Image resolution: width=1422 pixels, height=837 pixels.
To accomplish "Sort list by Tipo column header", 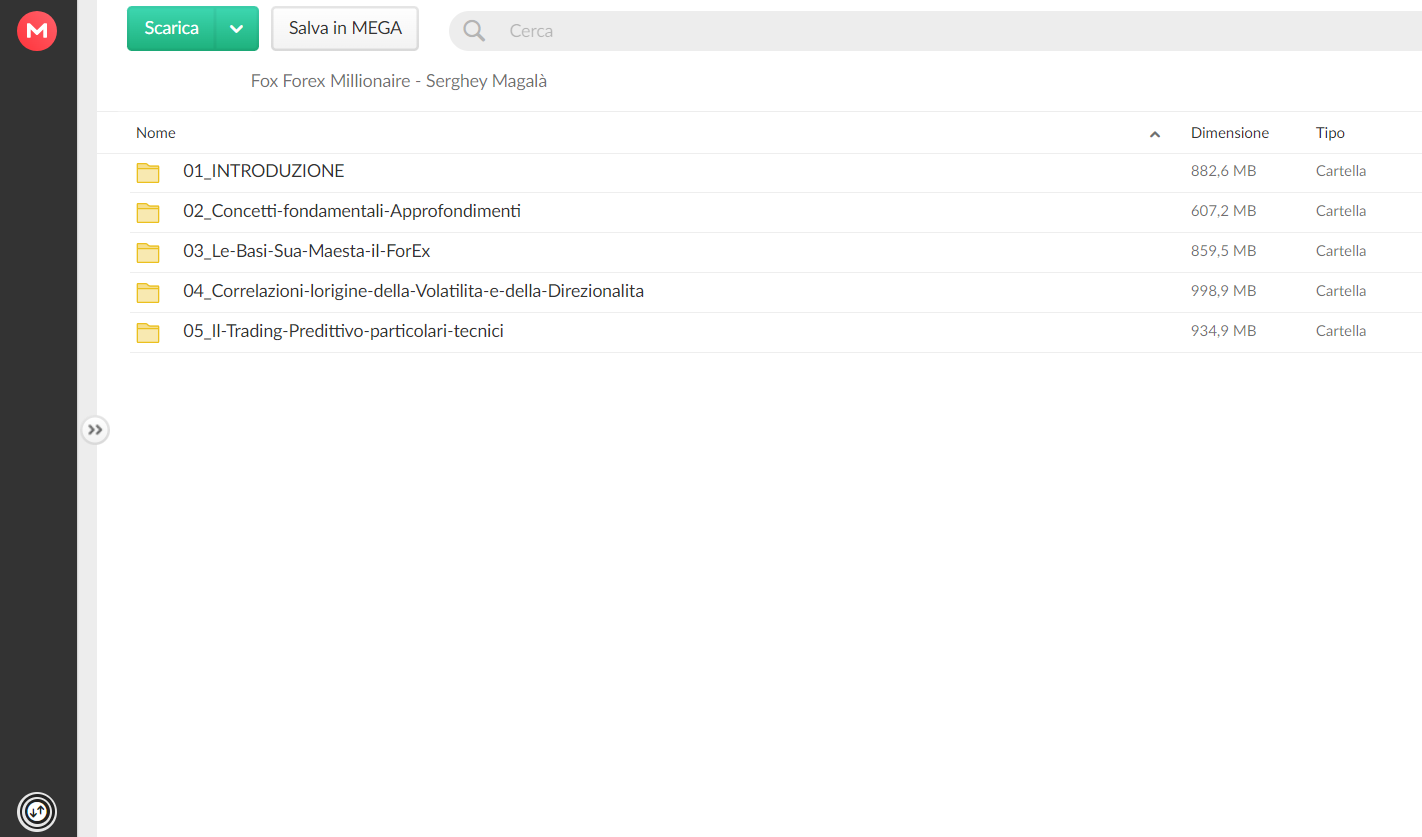I will coord(1330,133).
